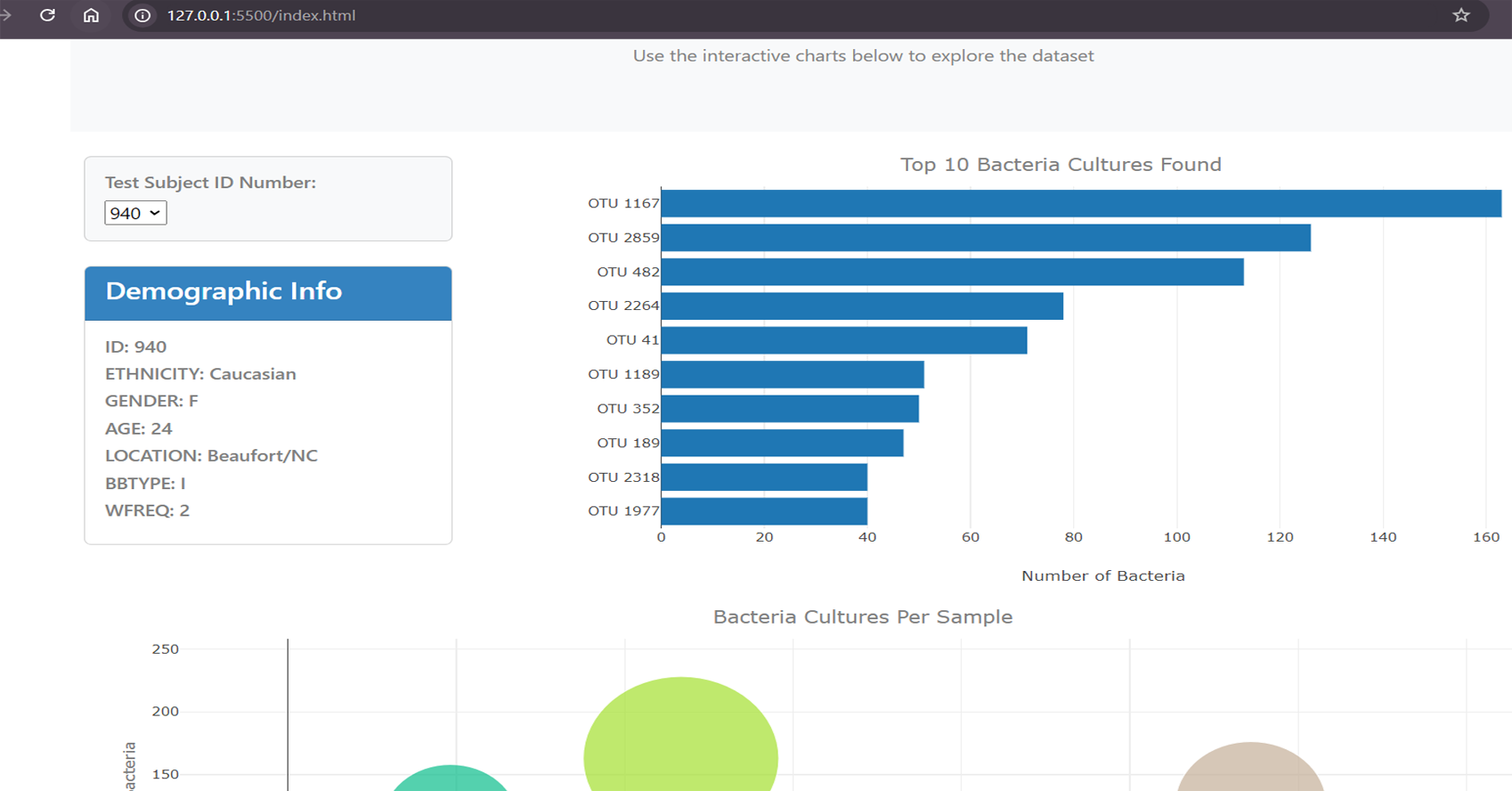Reload the page with the refresh icon
The image size is (1512, 791).
coord(47,15)
